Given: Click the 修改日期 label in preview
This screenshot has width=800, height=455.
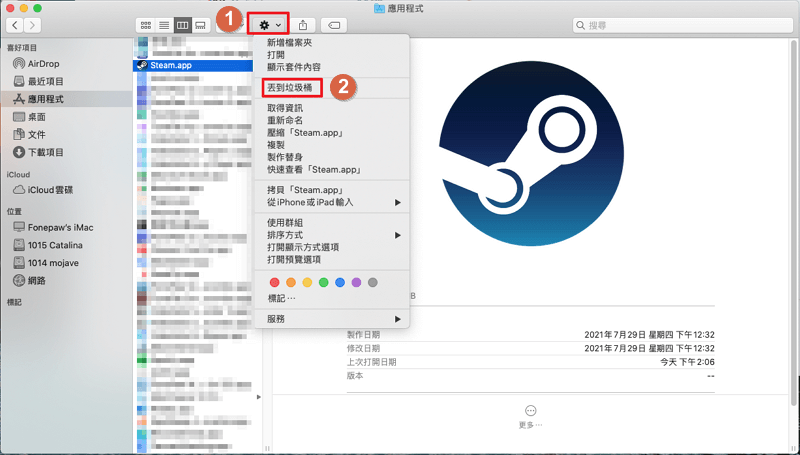Looking at the screenshot, I should 363,348.
